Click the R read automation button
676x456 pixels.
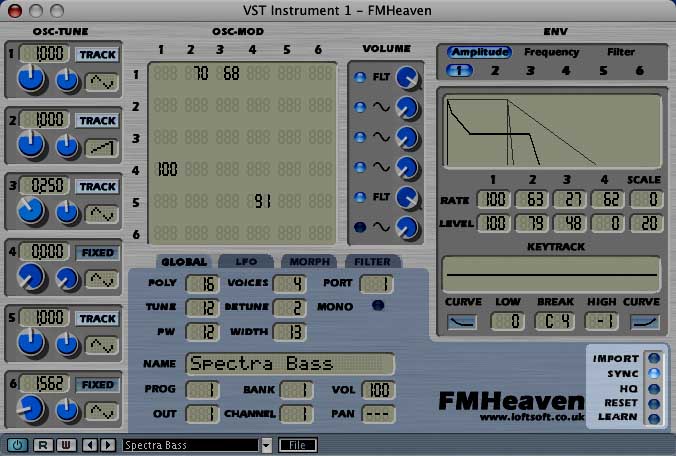(x=43, y=445)
